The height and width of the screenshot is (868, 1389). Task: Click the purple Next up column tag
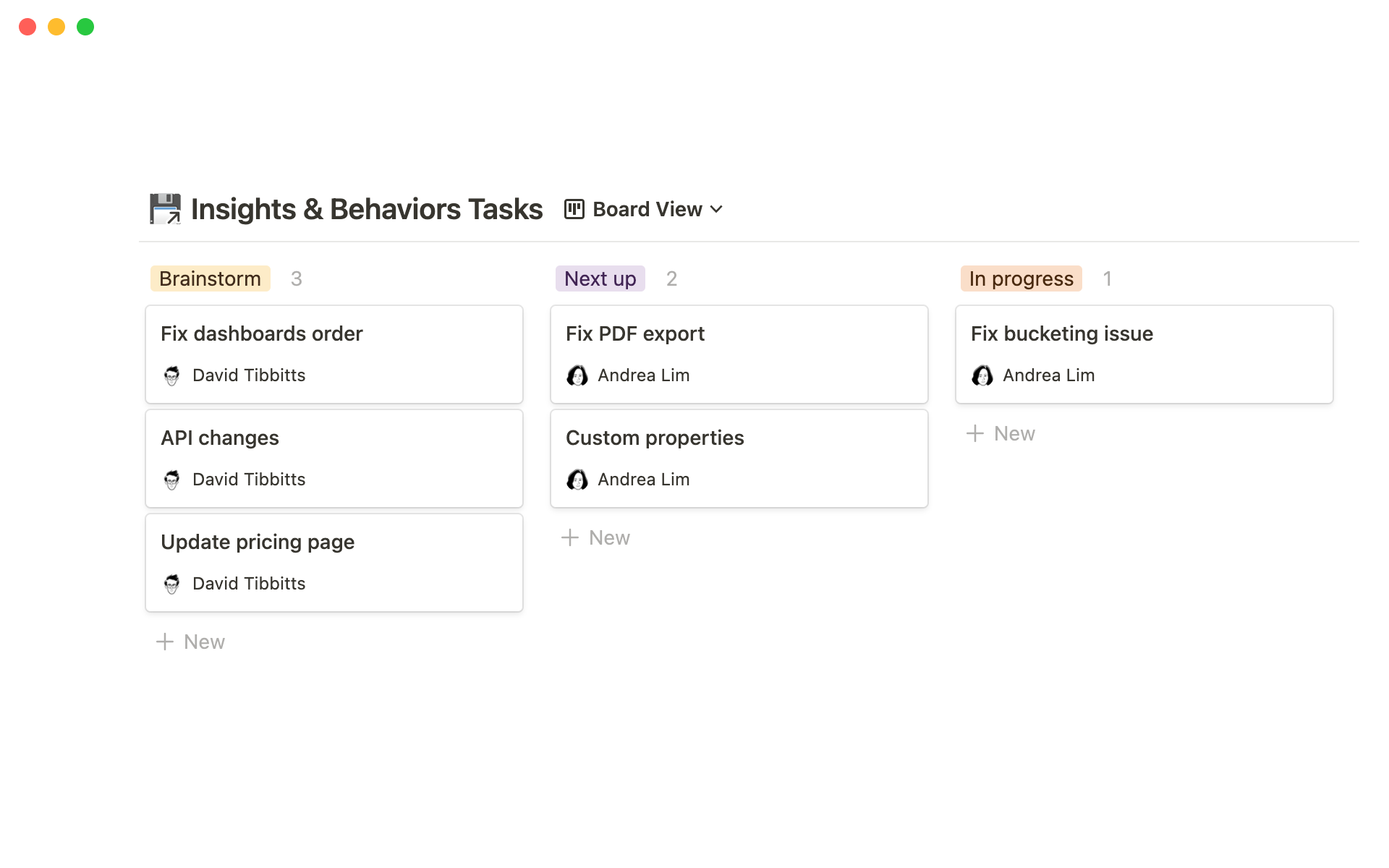600,278
